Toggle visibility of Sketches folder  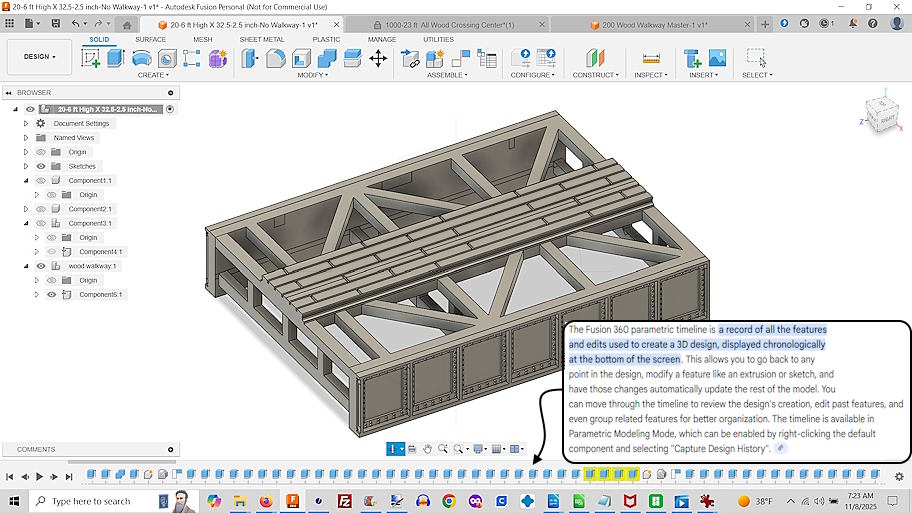click(x=41, y=166)
